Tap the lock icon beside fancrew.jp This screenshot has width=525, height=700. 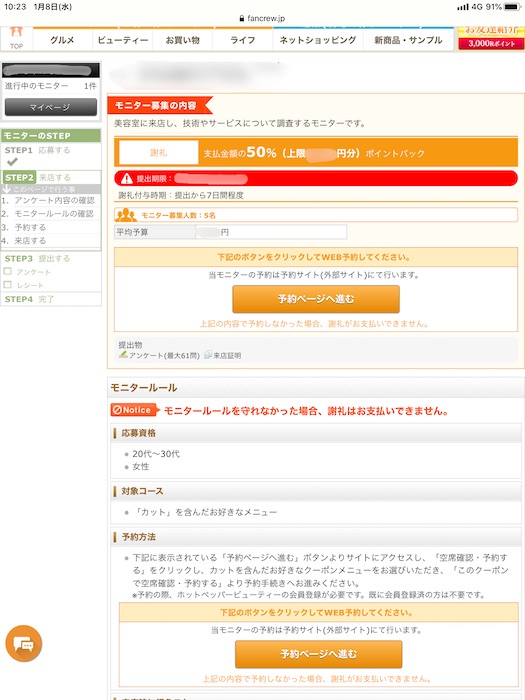[x=242, y=18]
